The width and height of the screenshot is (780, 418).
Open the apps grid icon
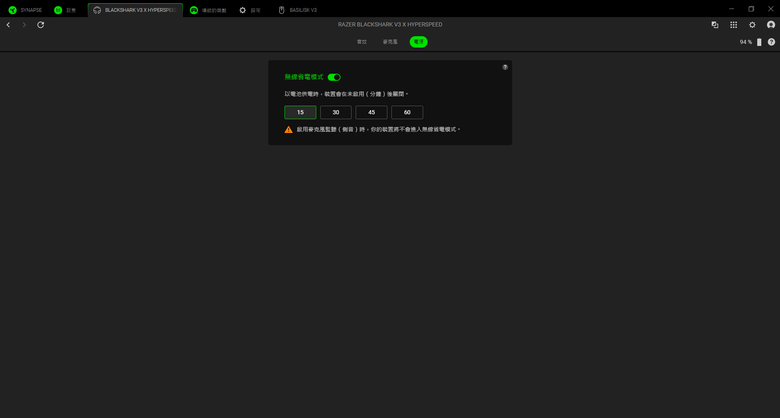pyautogui.click(x=734, y=24)
